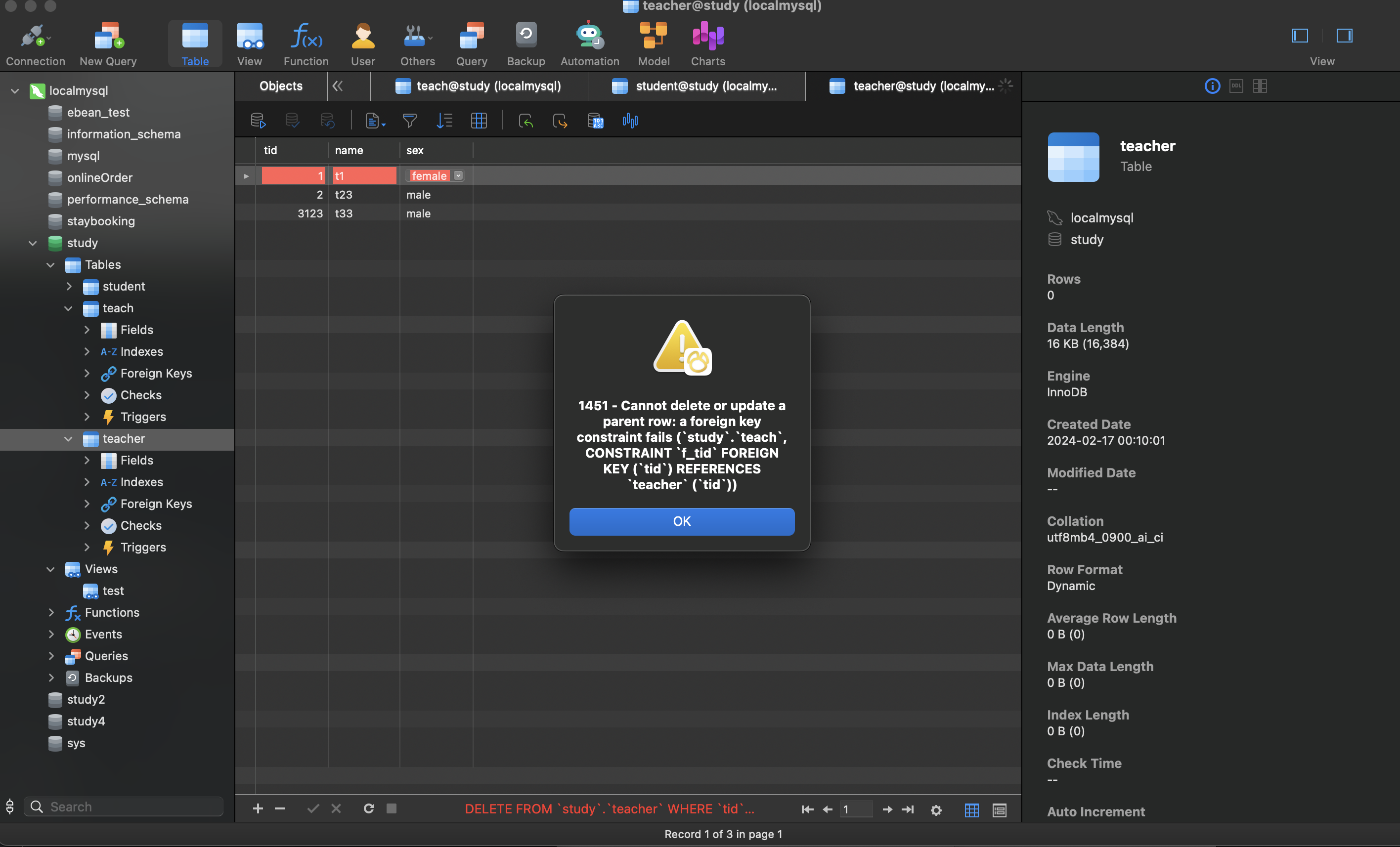Switch to form view in the bottom bar

click(x=999, y=810)
